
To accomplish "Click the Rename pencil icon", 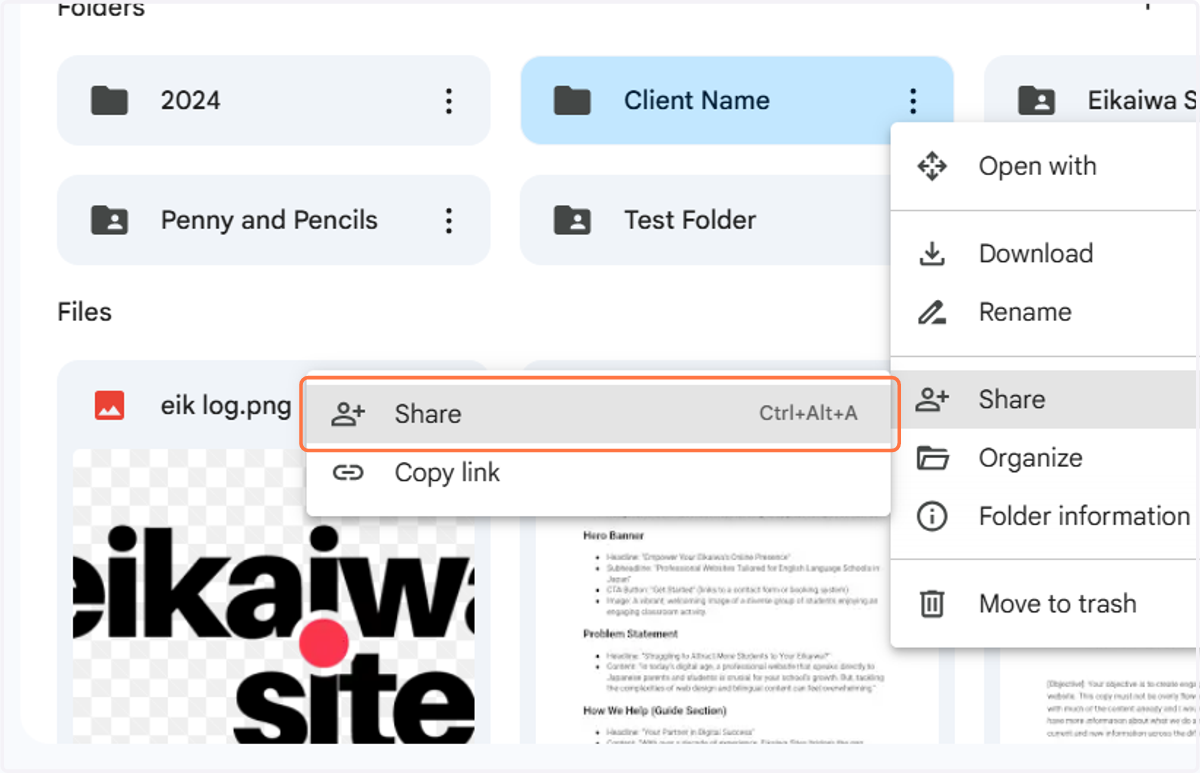I will coord(932,313).
